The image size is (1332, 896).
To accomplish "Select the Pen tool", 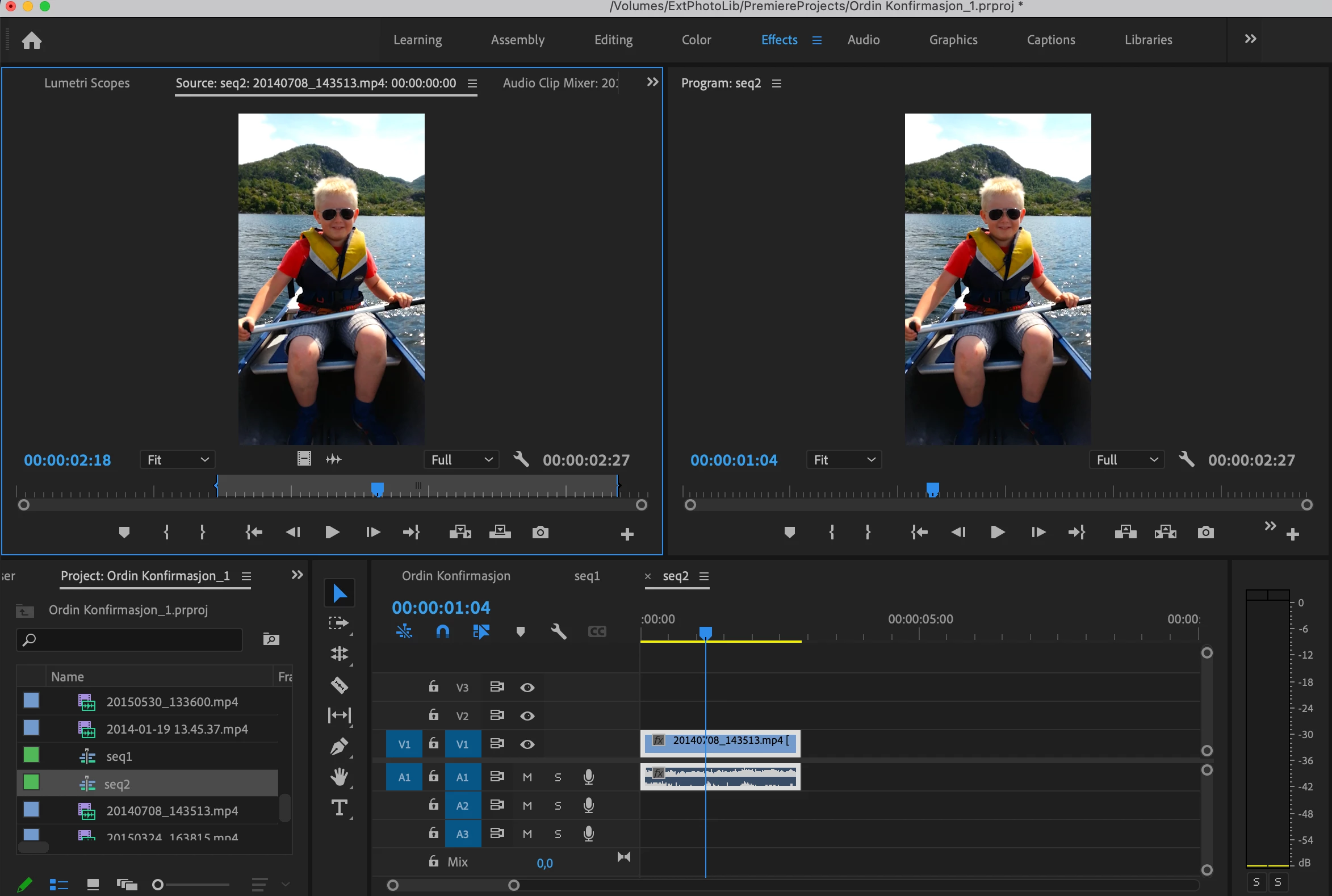I will click(x=340, y=746).
